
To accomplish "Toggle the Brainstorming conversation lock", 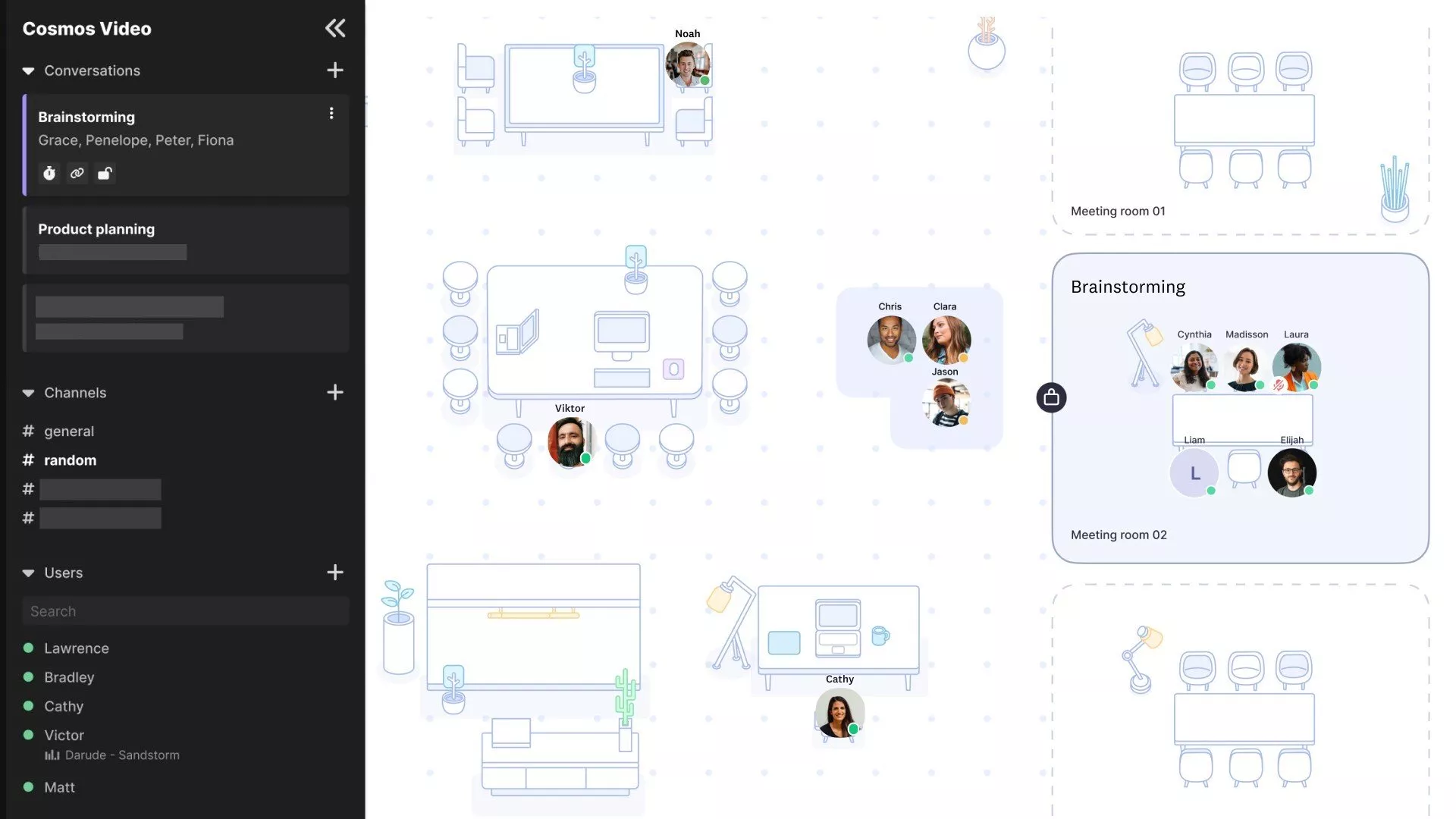I will click(x=105, y=174).
